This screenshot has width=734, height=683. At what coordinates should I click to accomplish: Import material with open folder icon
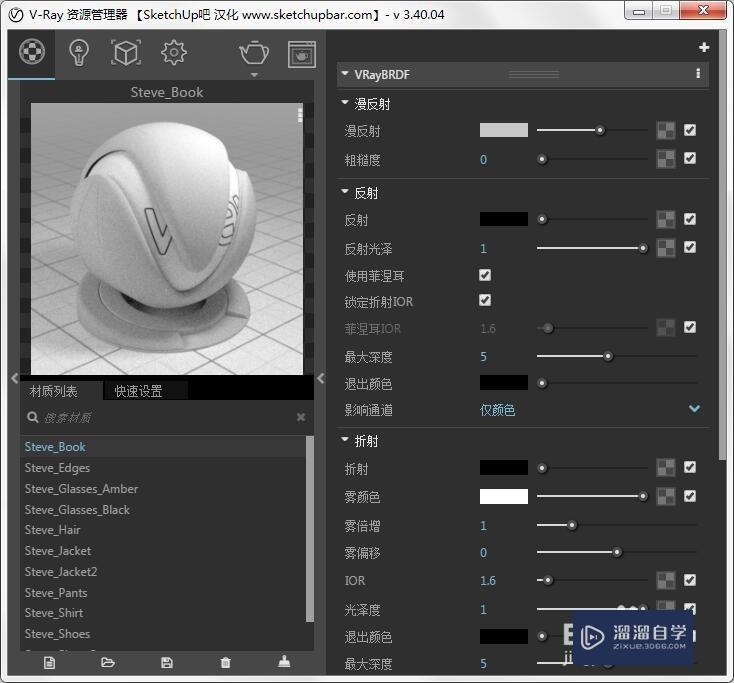pyautogui.click(x=108, y=662)
